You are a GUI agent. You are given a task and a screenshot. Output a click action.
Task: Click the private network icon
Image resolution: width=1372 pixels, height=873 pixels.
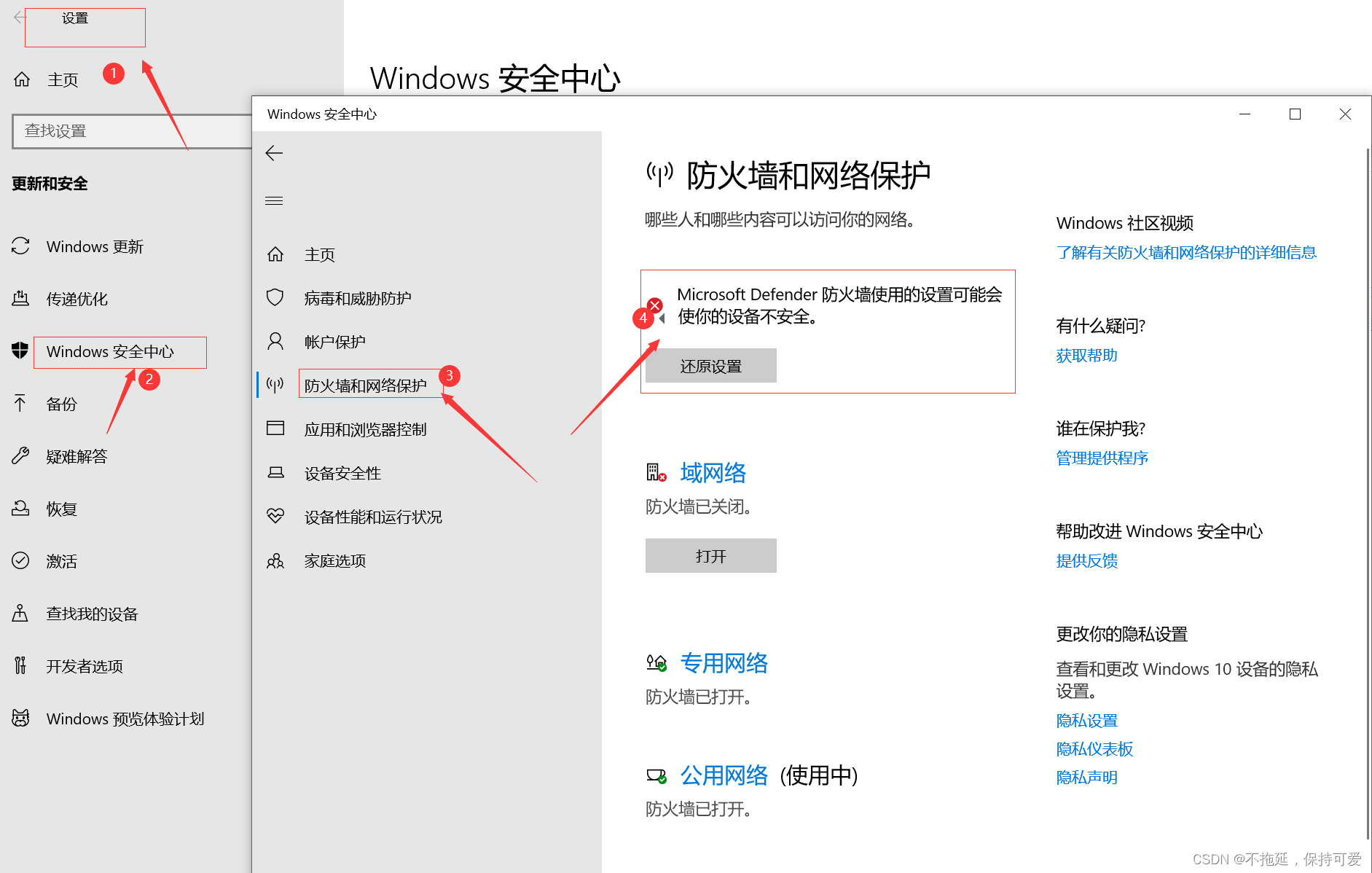click(x=656, y=662)
